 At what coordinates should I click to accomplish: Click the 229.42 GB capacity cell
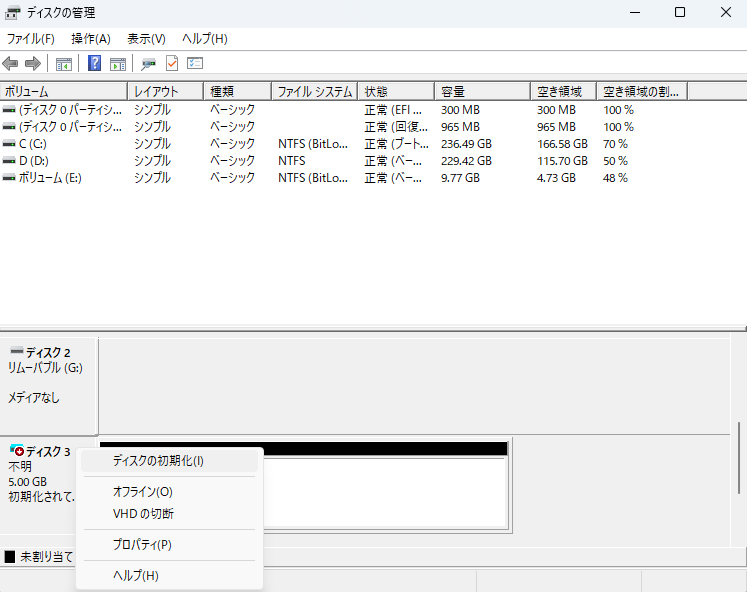click(x=466, y=161)
